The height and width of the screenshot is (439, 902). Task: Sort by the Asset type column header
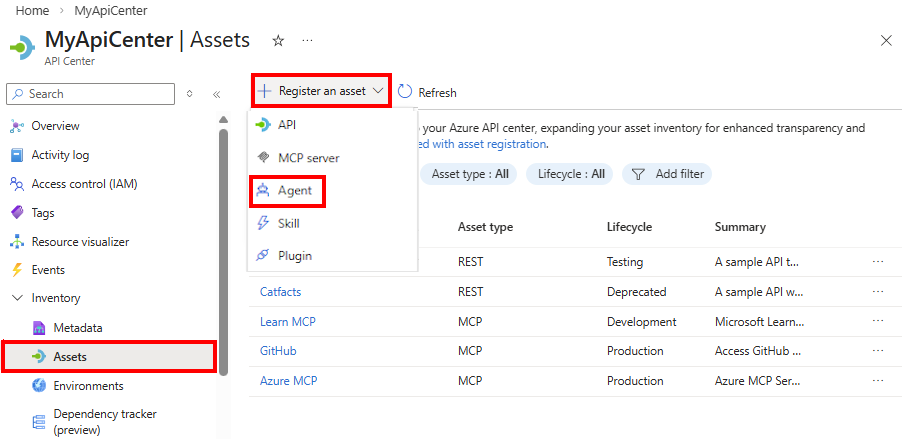pos(485,227)
